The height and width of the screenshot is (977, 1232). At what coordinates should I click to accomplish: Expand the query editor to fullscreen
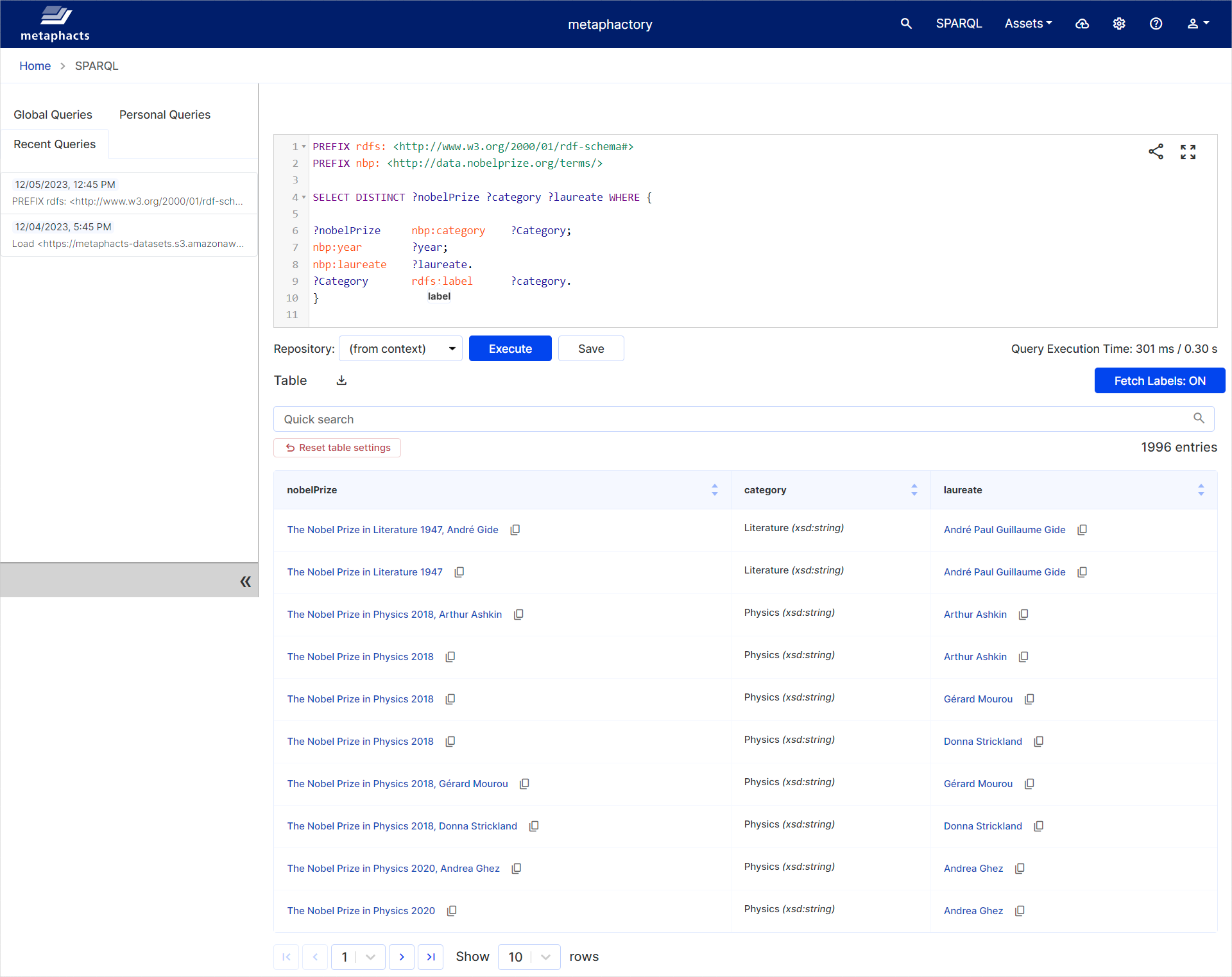[x=1188, y=151]
